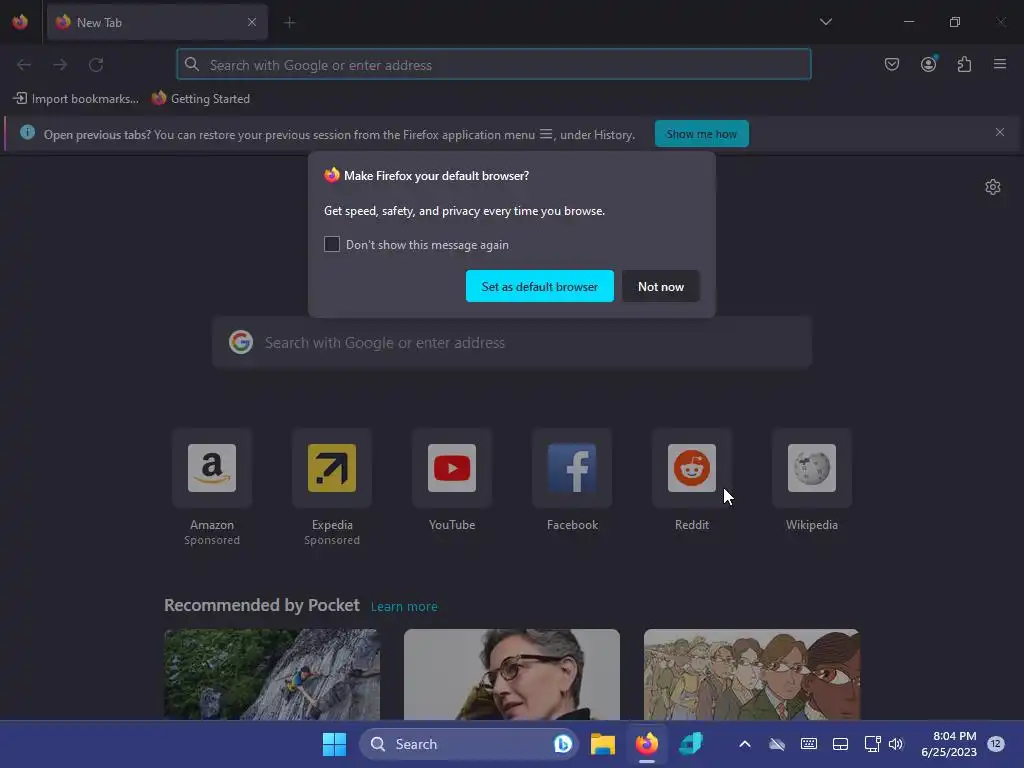Viewport: 1024px width, 768px height.
Task: Go back with the back arrow
Action: tap(24, 65)
